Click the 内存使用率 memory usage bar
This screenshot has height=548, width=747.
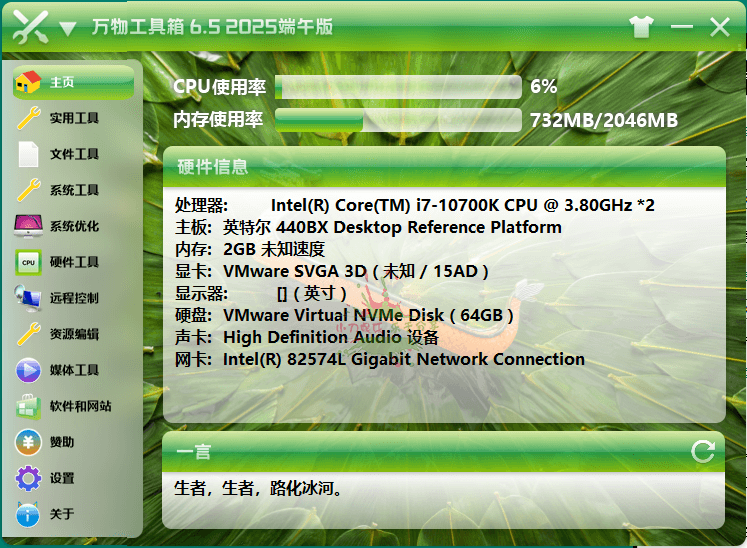tap(397, 120)
